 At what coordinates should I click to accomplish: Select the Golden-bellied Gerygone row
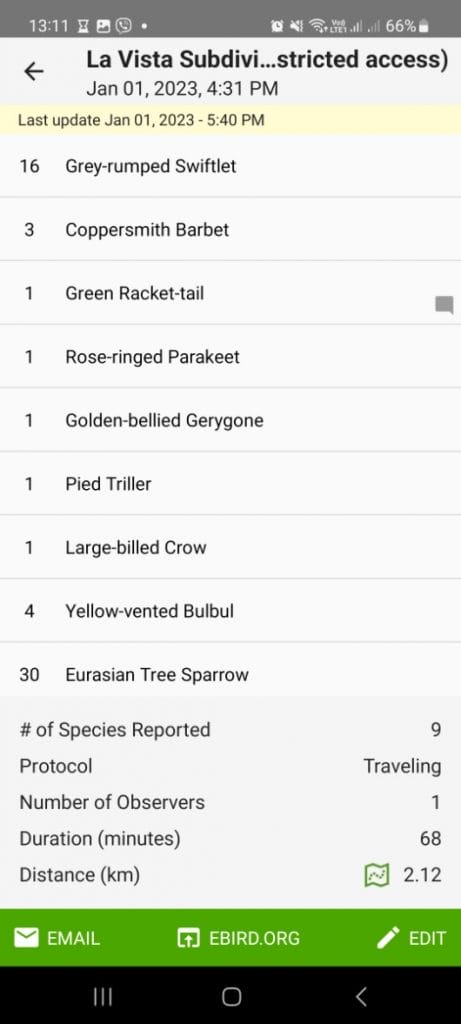(x=230, y=420)
